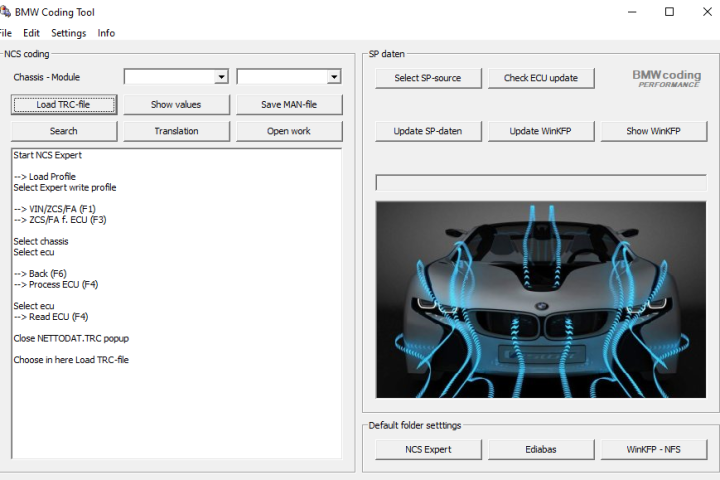Click the Load TRC-file button

pyautogui.click(x=65, y=105)
